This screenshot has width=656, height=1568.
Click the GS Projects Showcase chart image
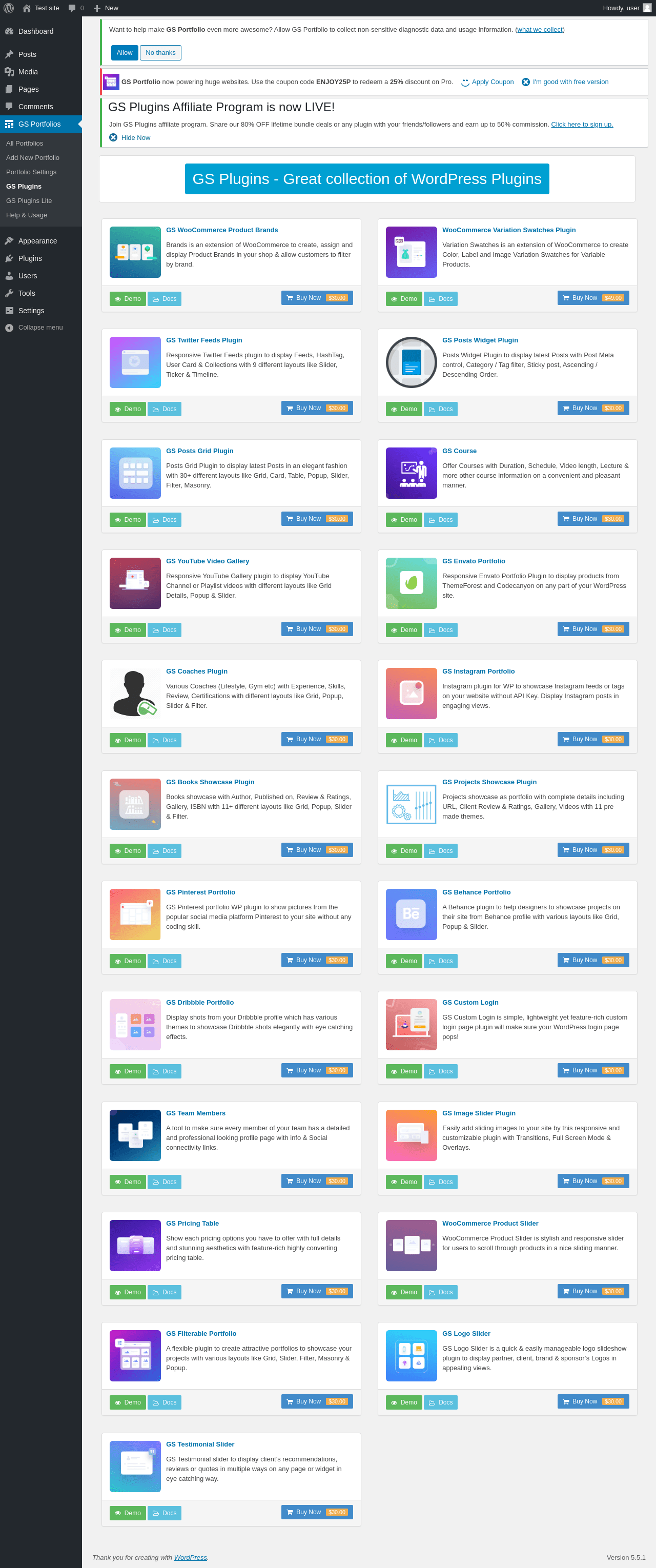pyautogui.click(x=412, y=804)
